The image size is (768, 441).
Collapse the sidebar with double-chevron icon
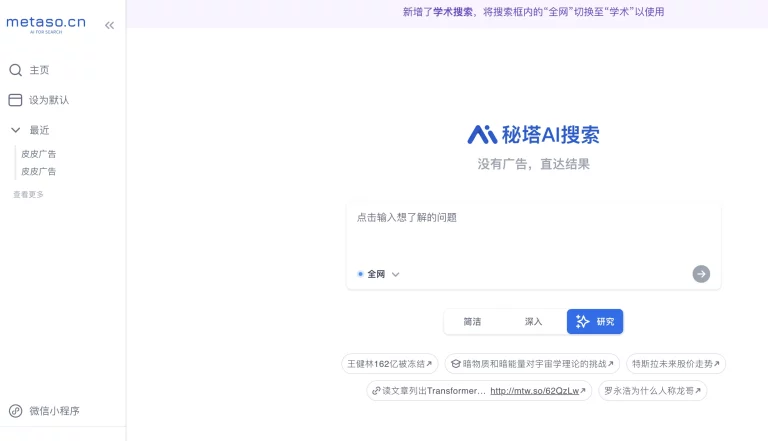(109, 25)
